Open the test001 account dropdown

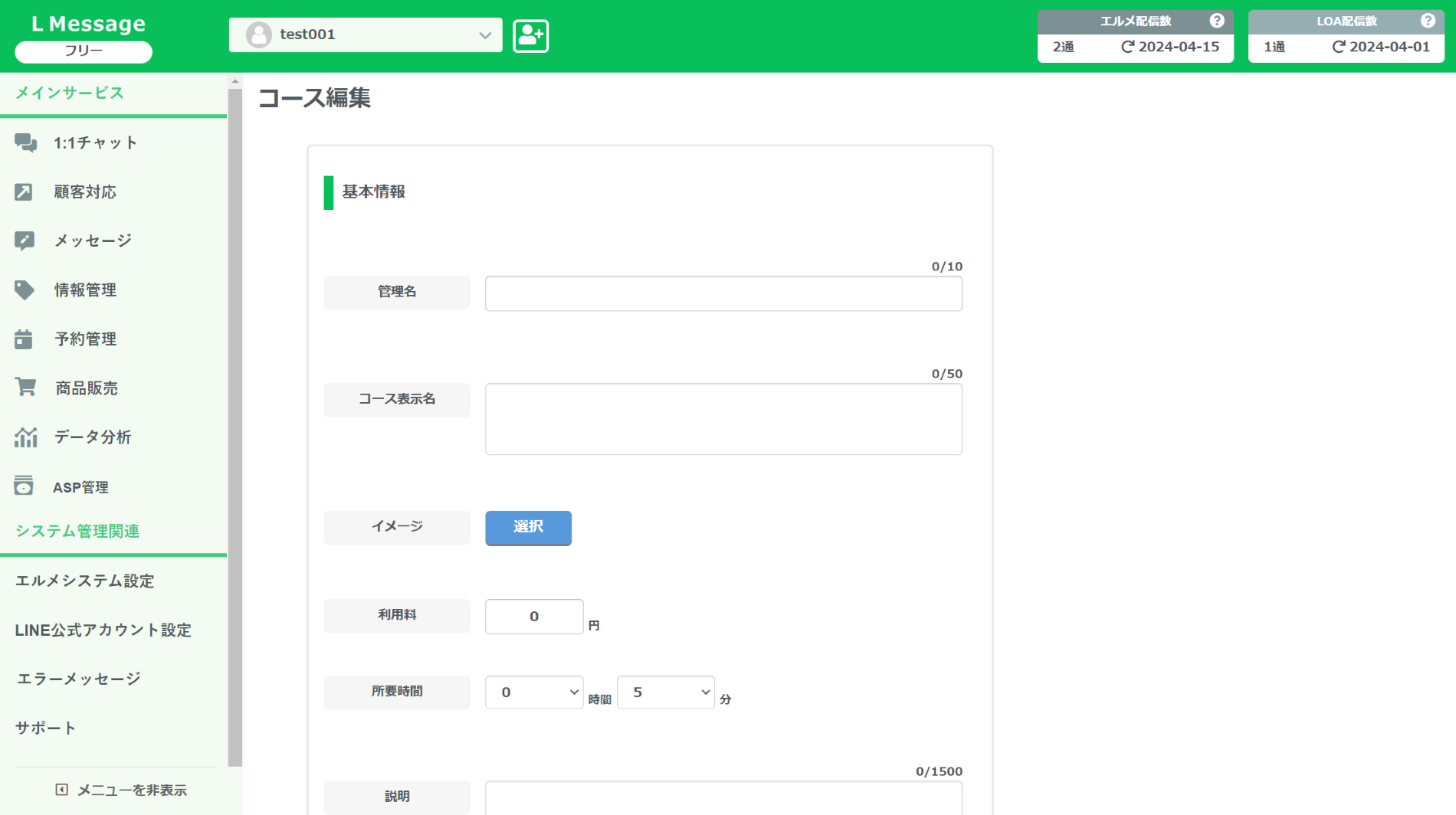[366, 34]
